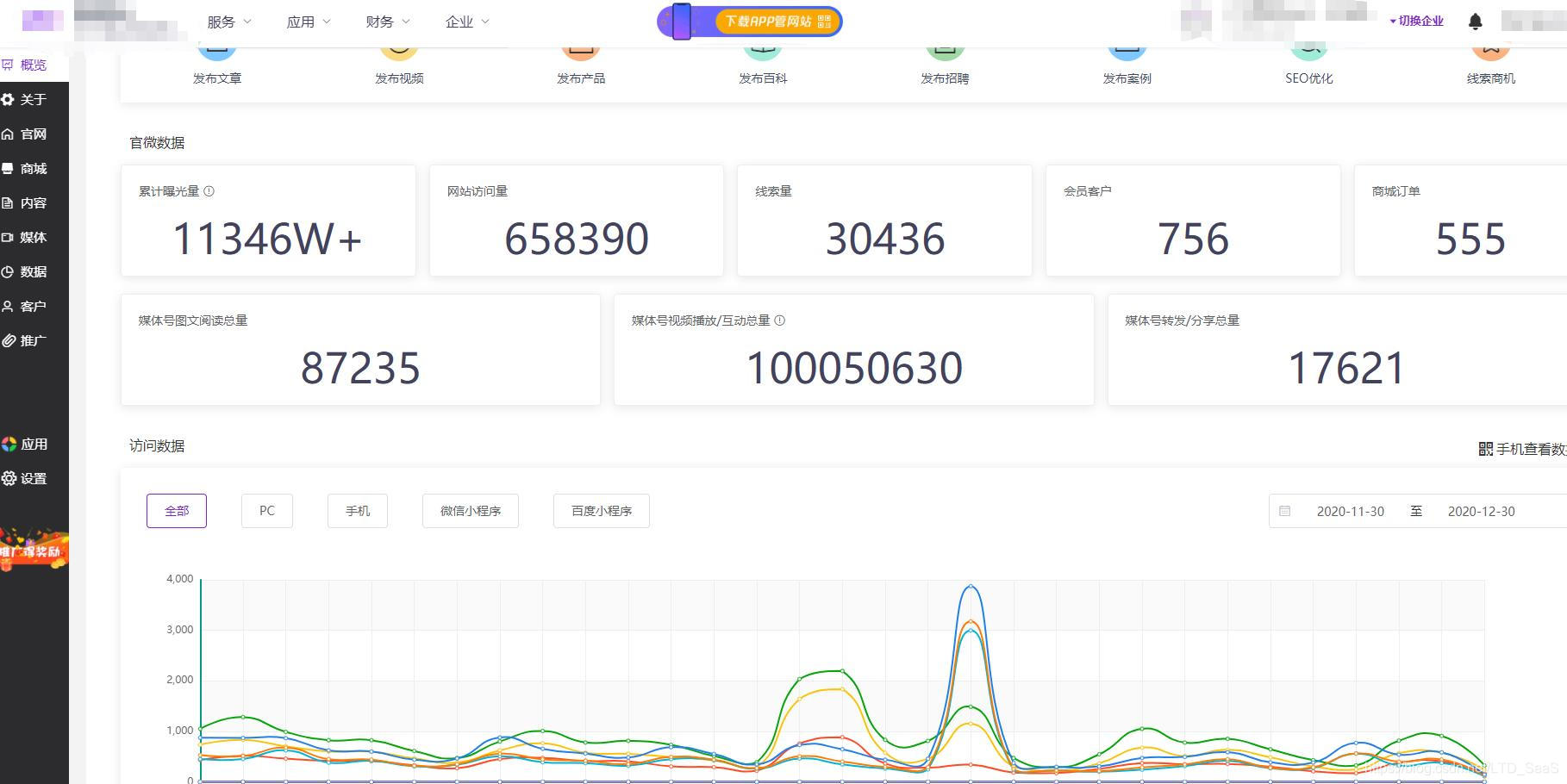This screenshot has width=1567, height=784.
Task: Select the 微信小程序 filter tab
Action: pos(471,511)
